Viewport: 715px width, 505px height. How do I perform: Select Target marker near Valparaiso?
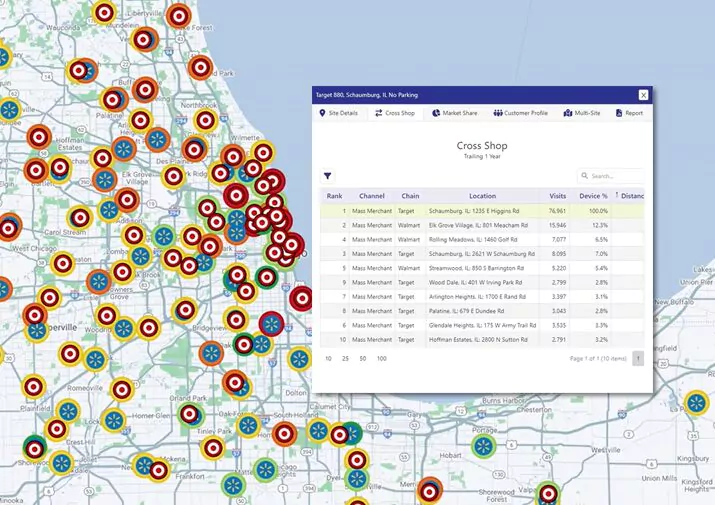[548, 494]
